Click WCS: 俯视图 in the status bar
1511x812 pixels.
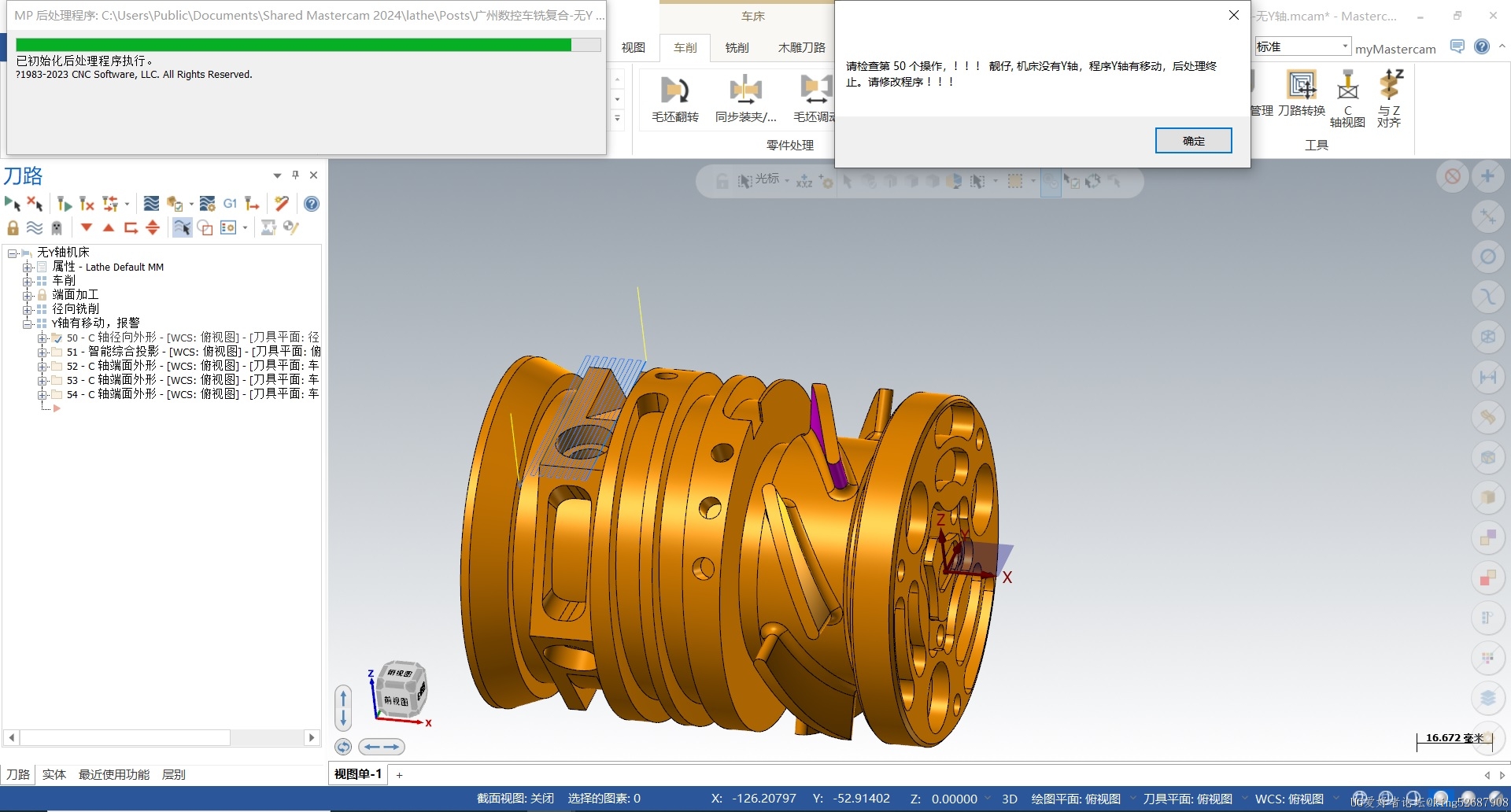1289,799
